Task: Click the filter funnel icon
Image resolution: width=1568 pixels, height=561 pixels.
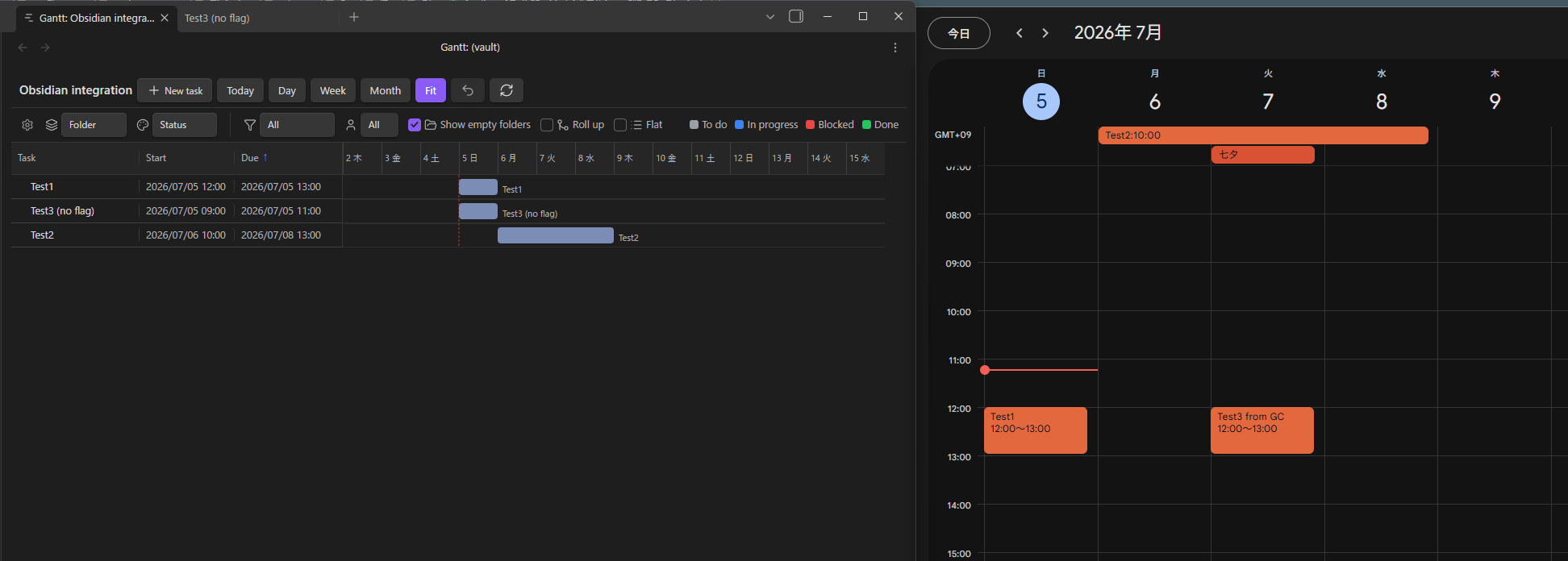Action: [x=250, y=125]
